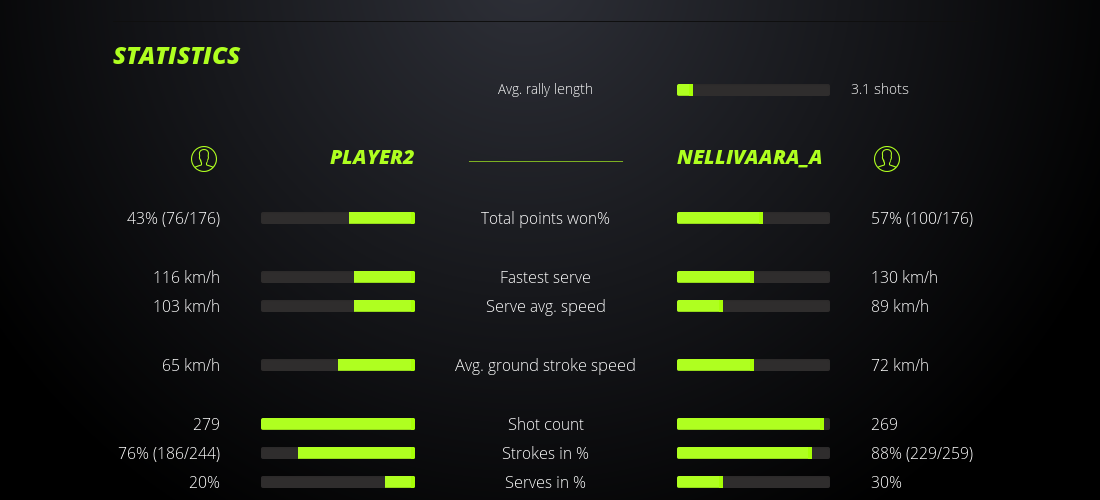Click NELLIVAARA_A total points won bar
Image resolution: width=1100 pixels, height=500 pixels.
pos(753,218)
